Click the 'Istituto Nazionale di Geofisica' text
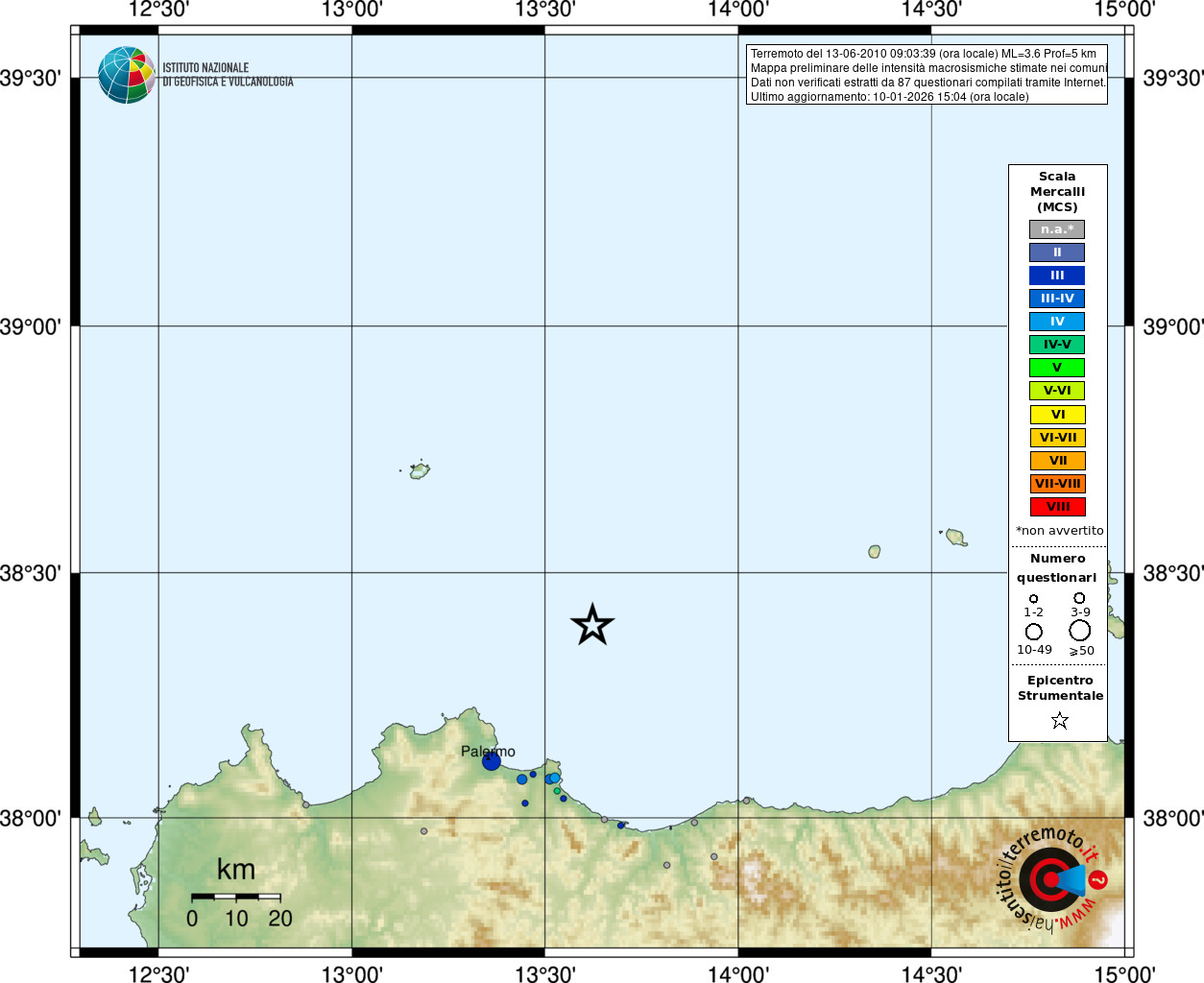This screenshot has height=983, width=1204. coord(228,75)
